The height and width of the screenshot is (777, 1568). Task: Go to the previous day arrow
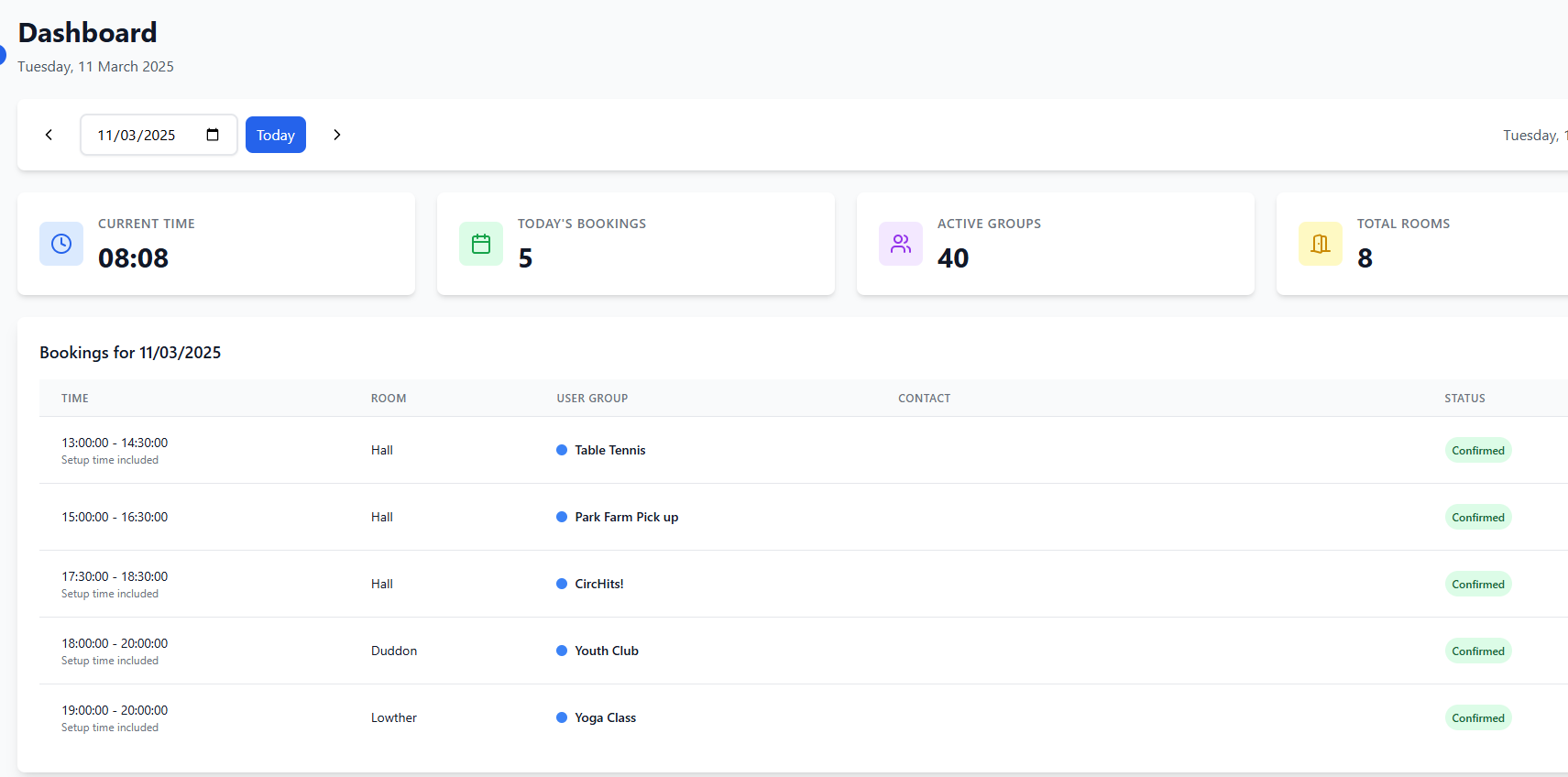click(x=49, y=135)
